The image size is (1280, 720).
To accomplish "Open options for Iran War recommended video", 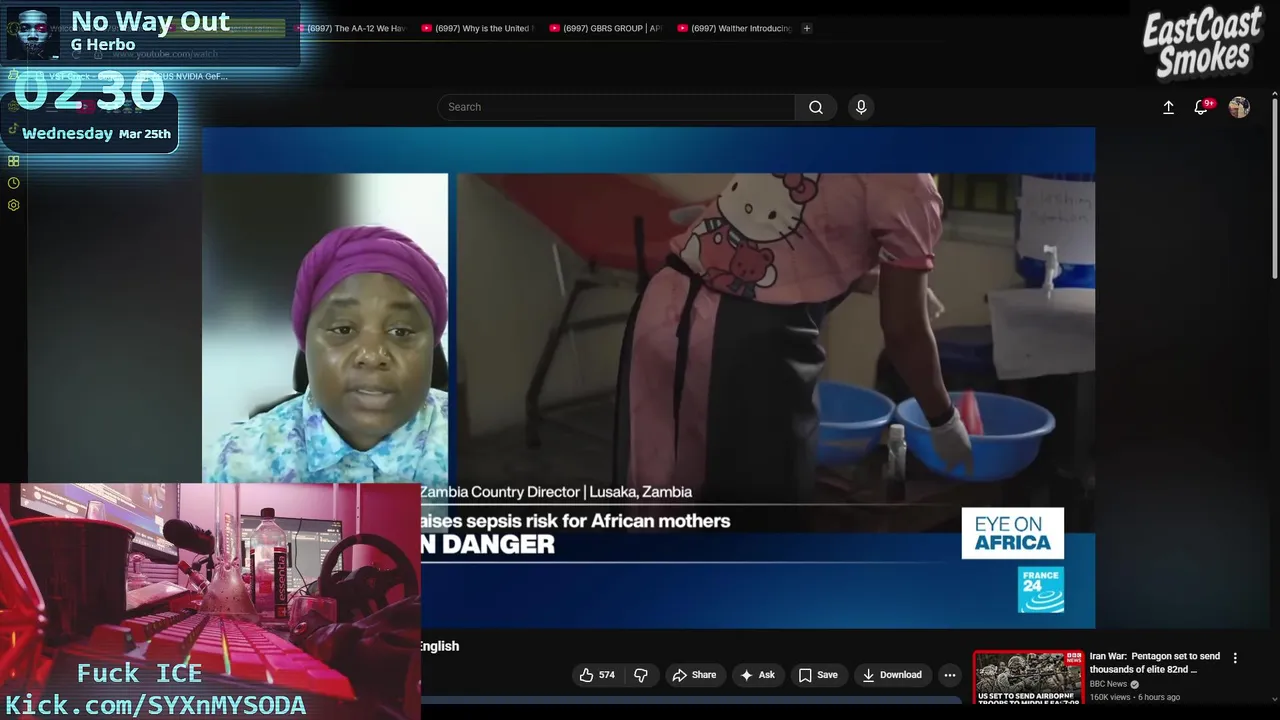I will tap(1235, 658).
